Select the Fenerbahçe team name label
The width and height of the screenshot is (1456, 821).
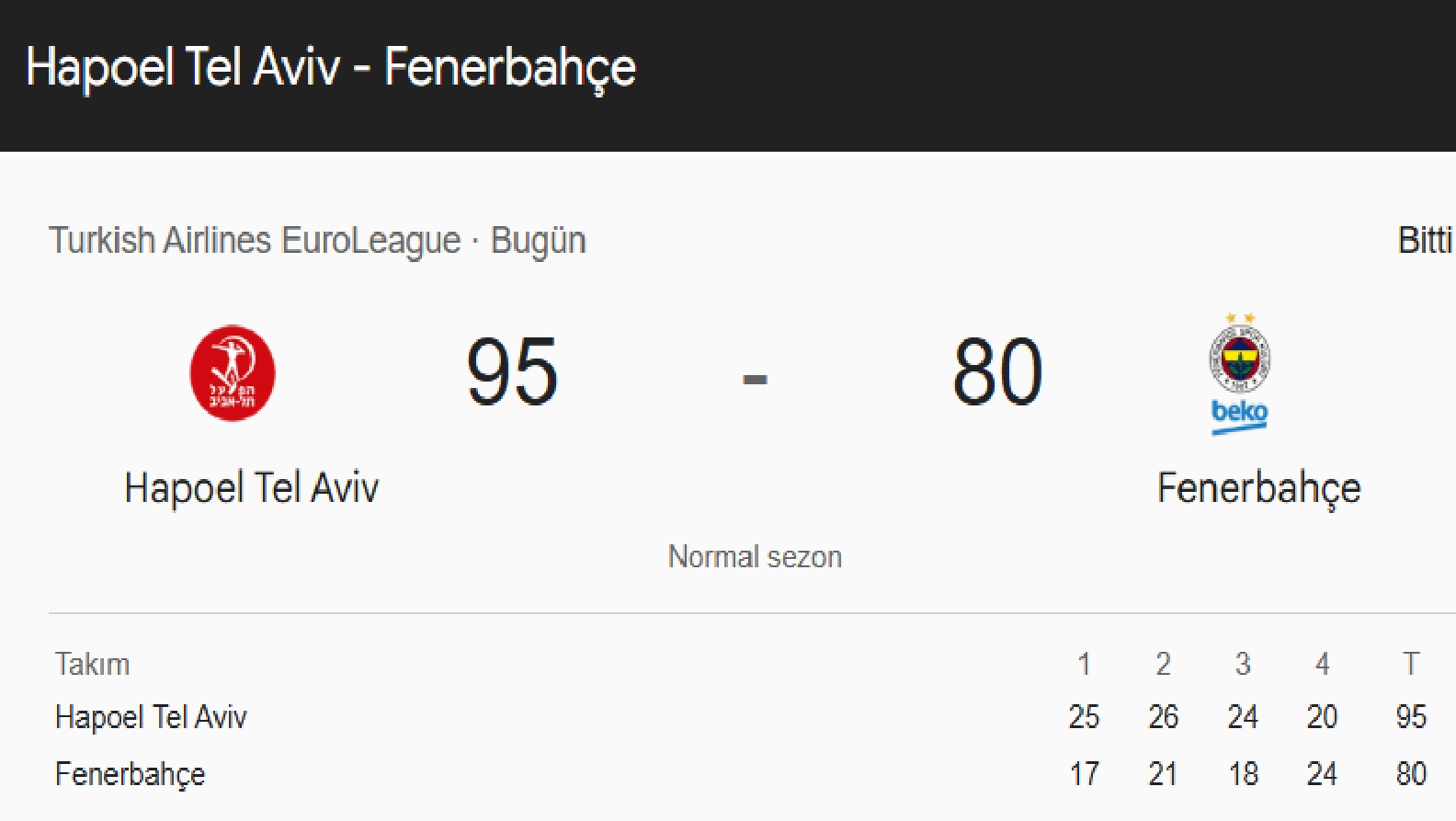(x=1260, y=487)
